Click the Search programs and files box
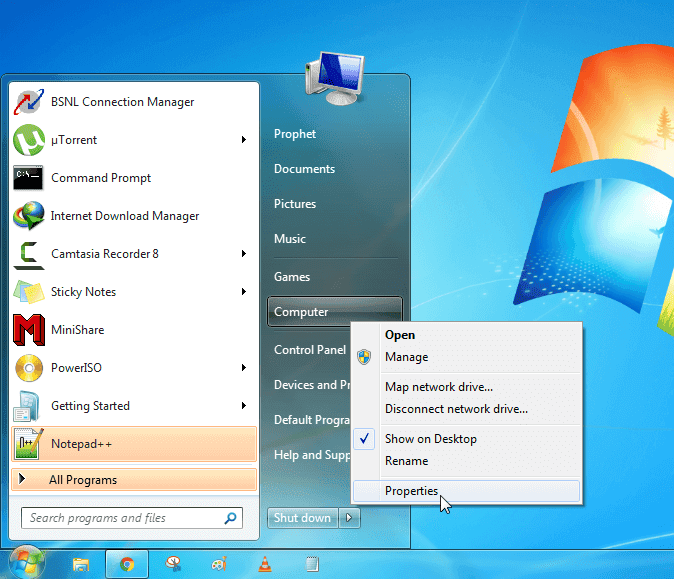Screen dimensions: 674x579 [132, 518]
